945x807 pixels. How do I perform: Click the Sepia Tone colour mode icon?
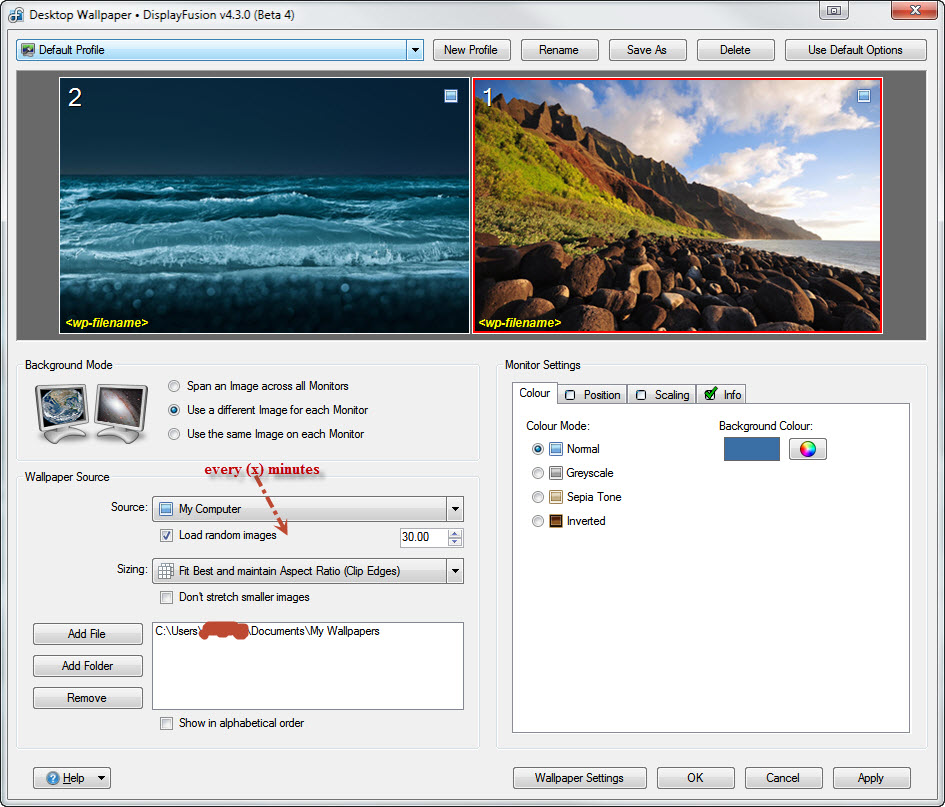tap(556, 497)
